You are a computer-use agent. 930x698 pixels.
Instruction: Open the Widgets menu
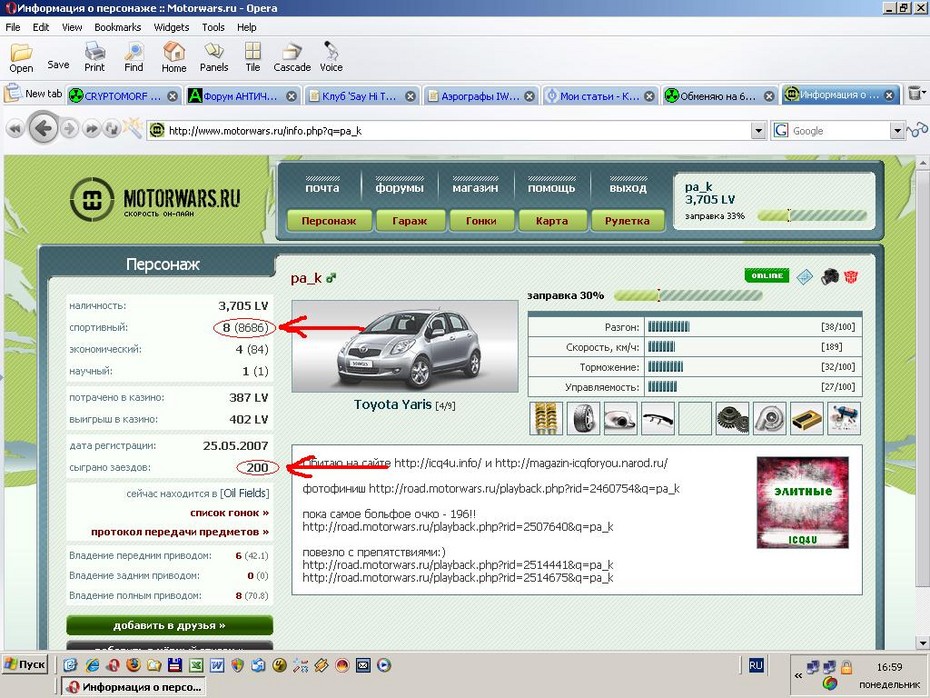[x=171, y=27]
